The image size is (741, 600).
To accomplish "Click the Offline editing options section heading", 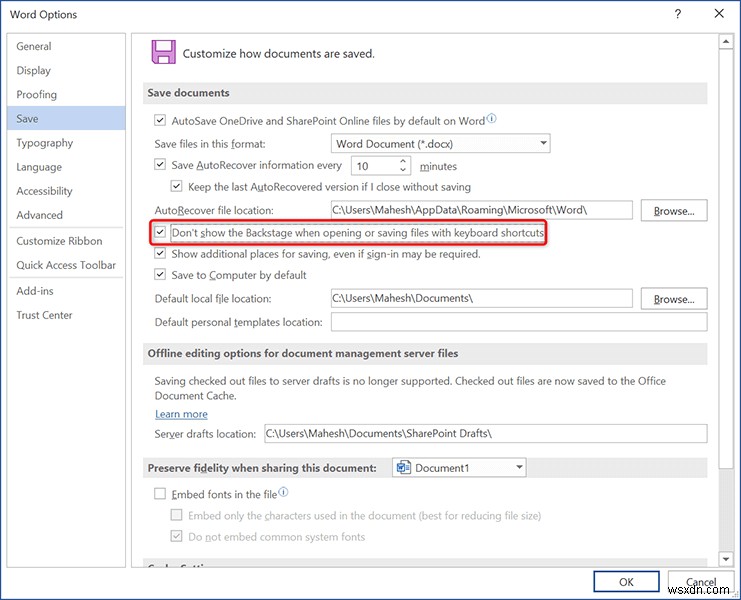I will point(302,353).
